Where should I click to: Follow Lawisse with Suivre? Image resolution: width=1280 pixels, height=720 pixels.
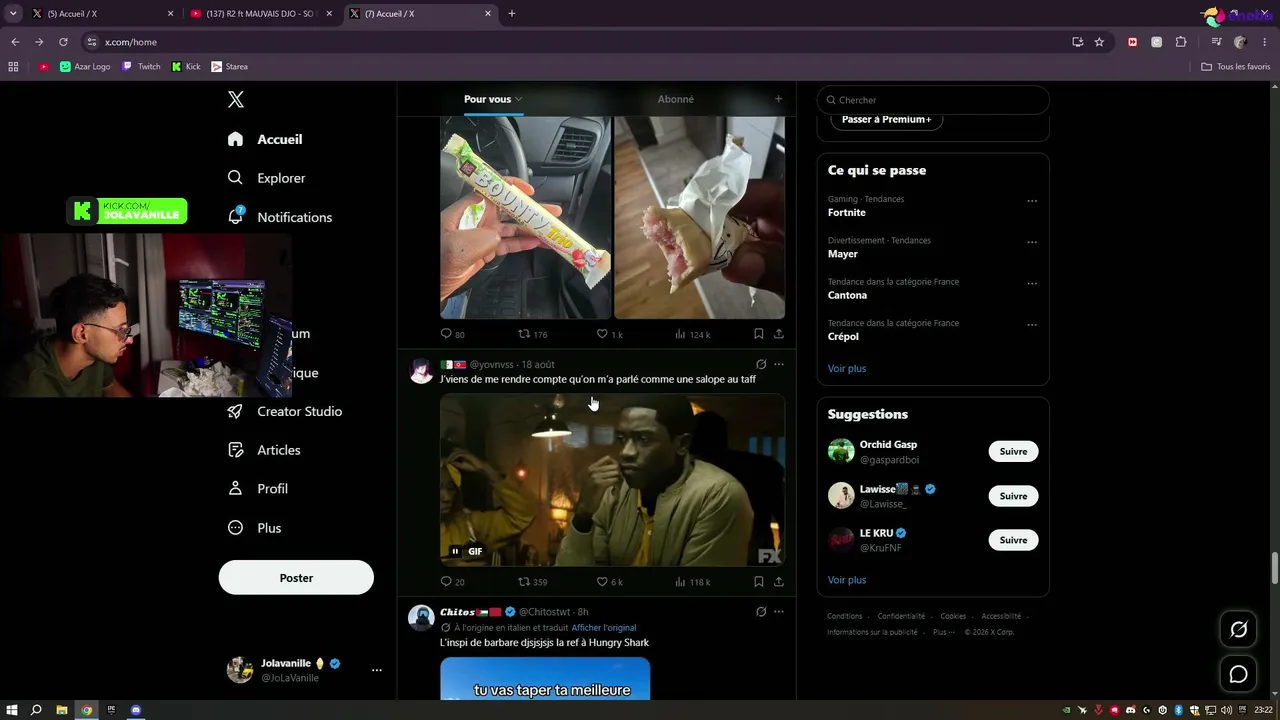[x=1013, y=496]
